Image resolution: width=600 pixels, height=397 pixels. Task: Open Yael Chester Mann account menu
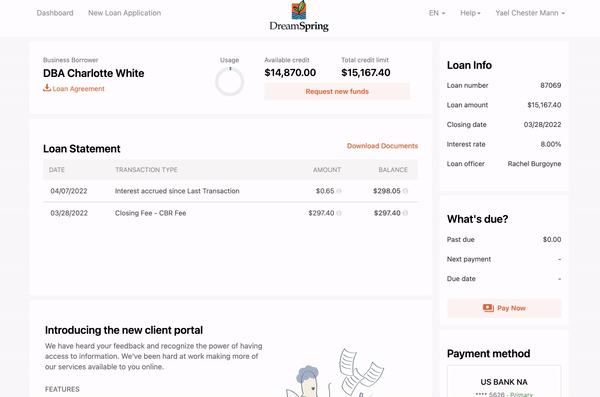click(530, 13)
